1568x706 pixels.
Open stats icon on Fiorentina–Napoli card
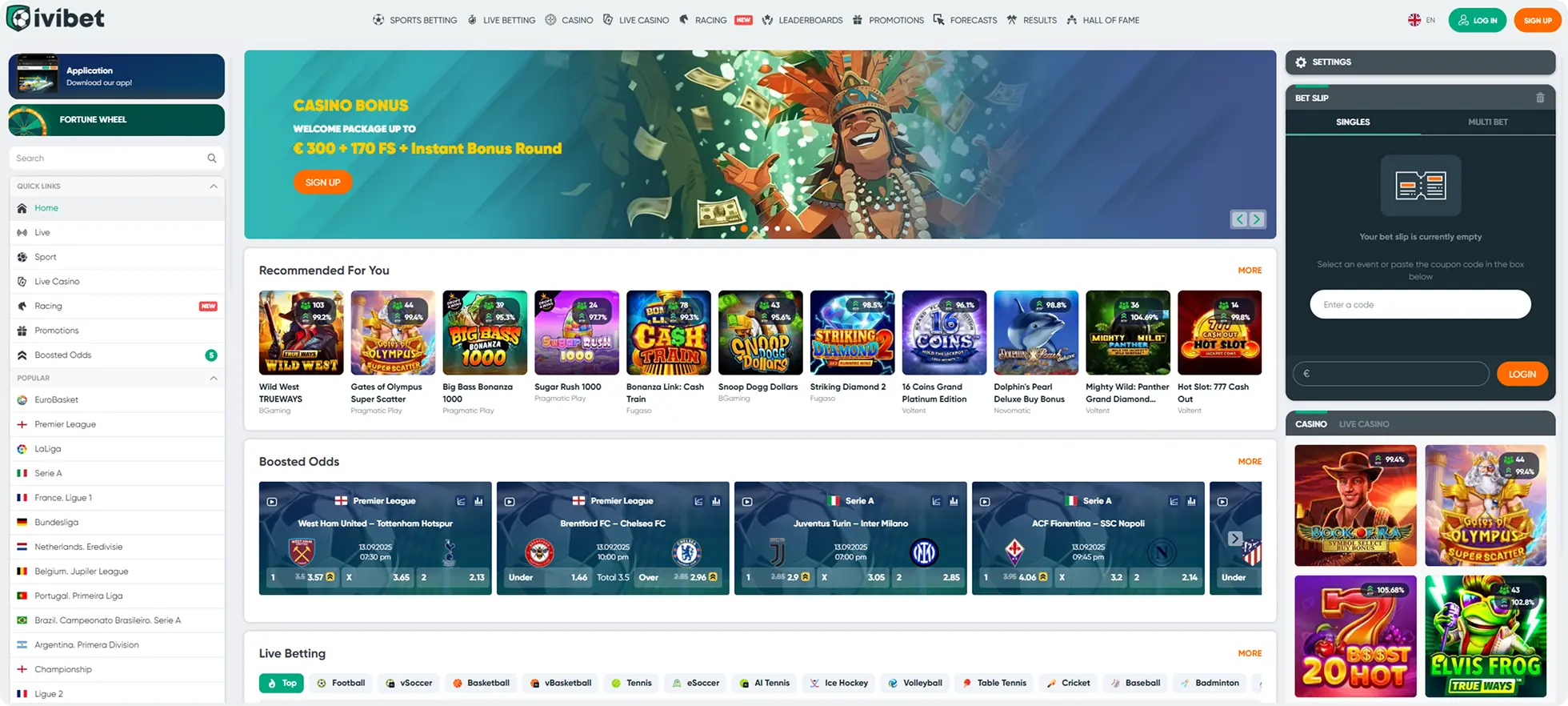click(x=1174, y=501)
